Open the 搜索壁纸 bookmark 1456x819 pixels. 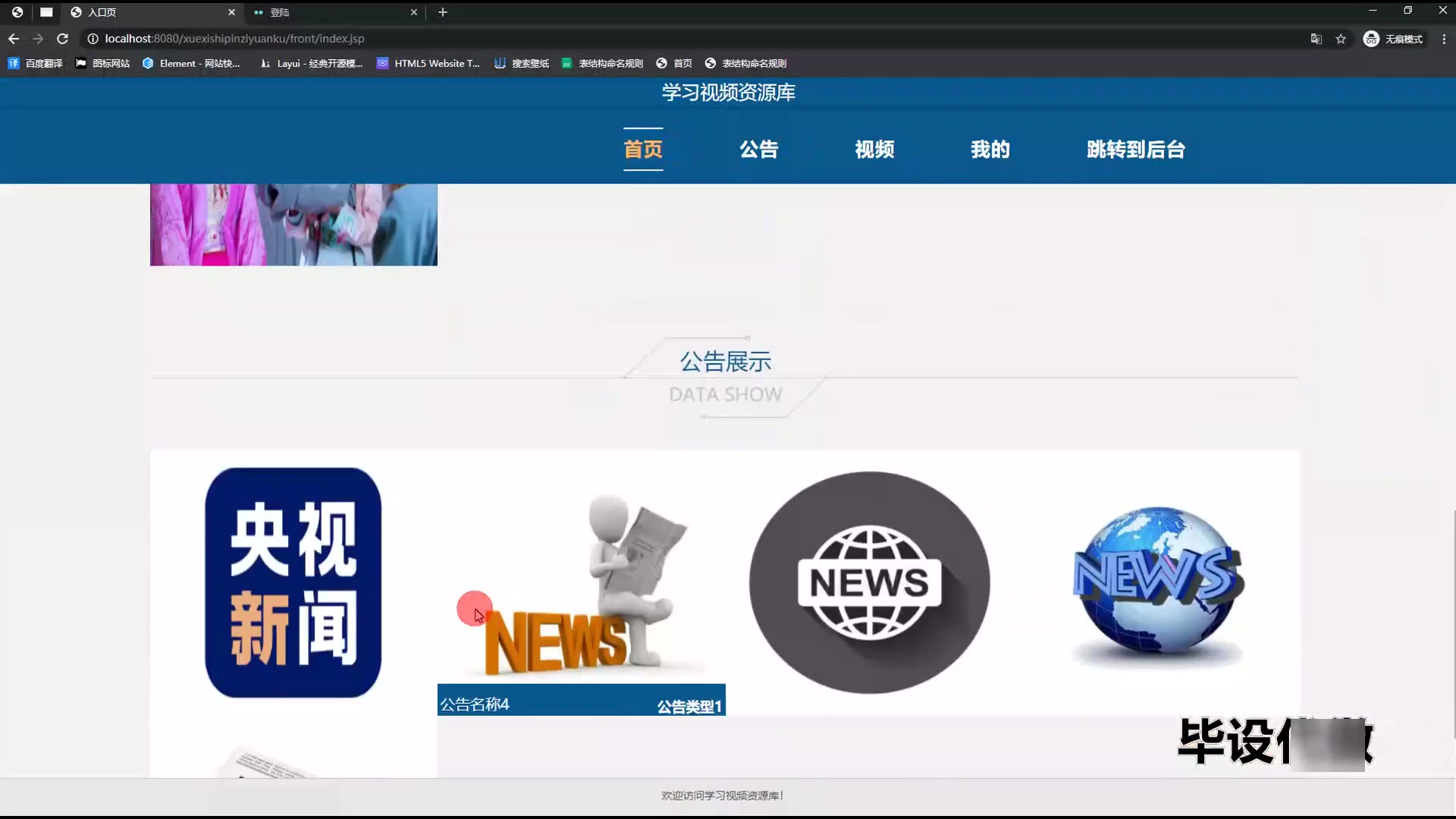(522, 64)
